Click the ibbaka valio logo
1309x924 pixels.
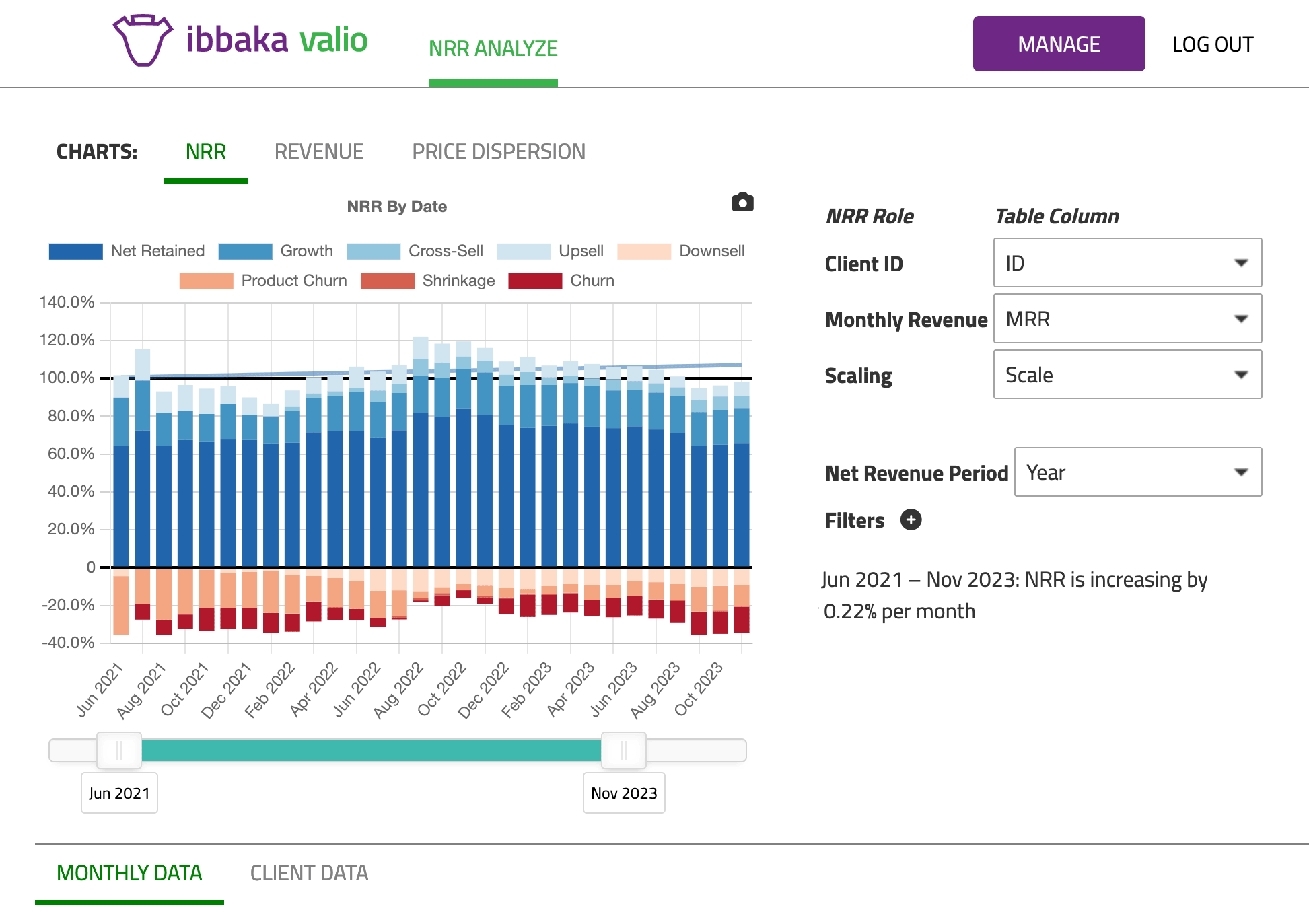point(240,40)
